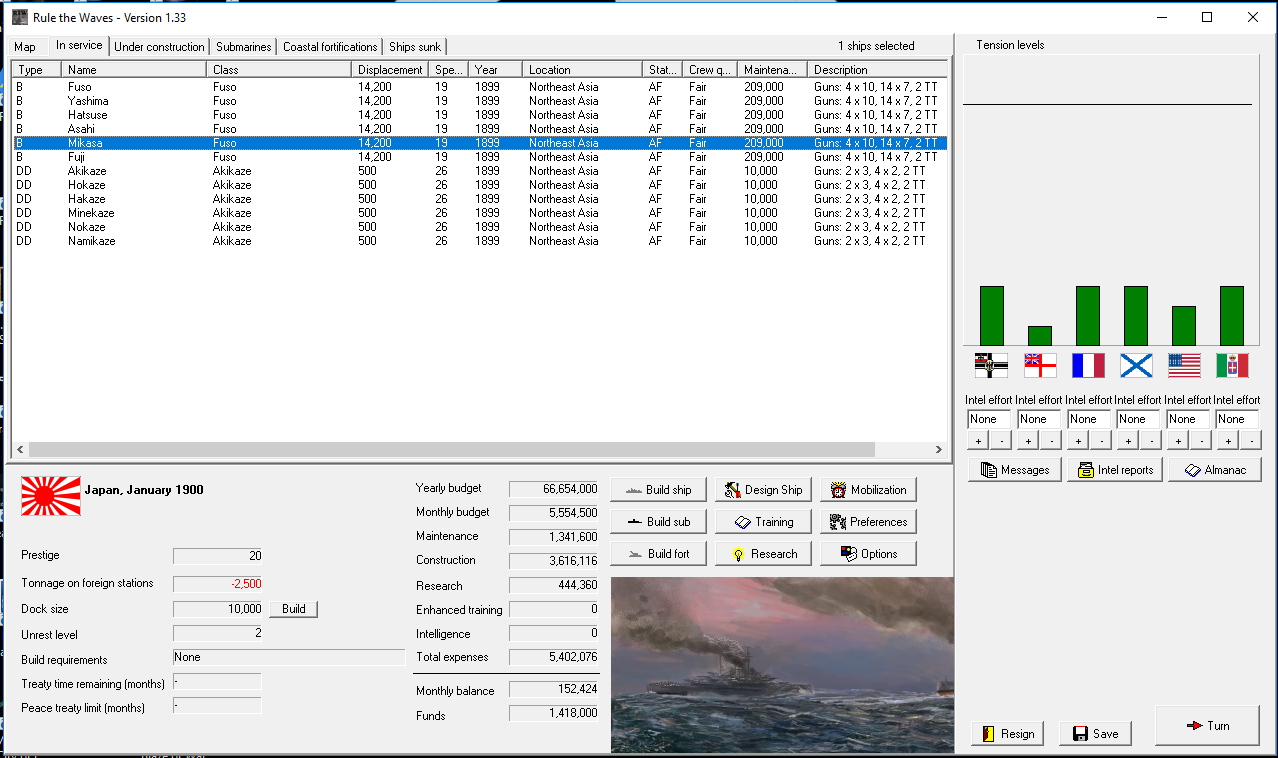Increase intel effort on Italy
The height and width of the screenshot is (758, 1278).
coord(1227,440)
